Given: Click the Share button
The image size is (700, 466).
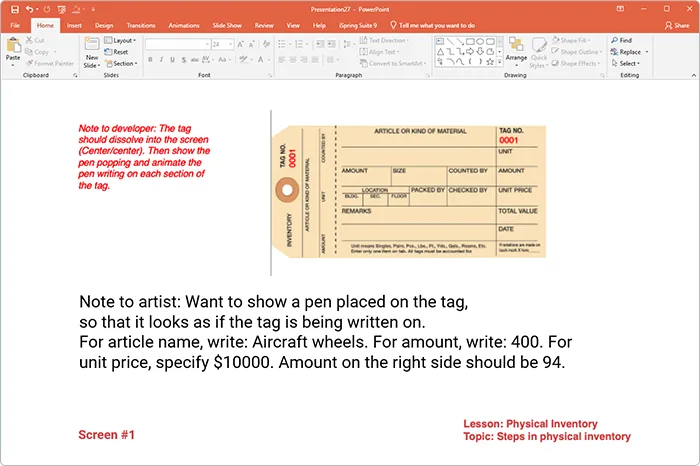Looking at the screenshot, I should pyautogui.click(x=677, y=25).
